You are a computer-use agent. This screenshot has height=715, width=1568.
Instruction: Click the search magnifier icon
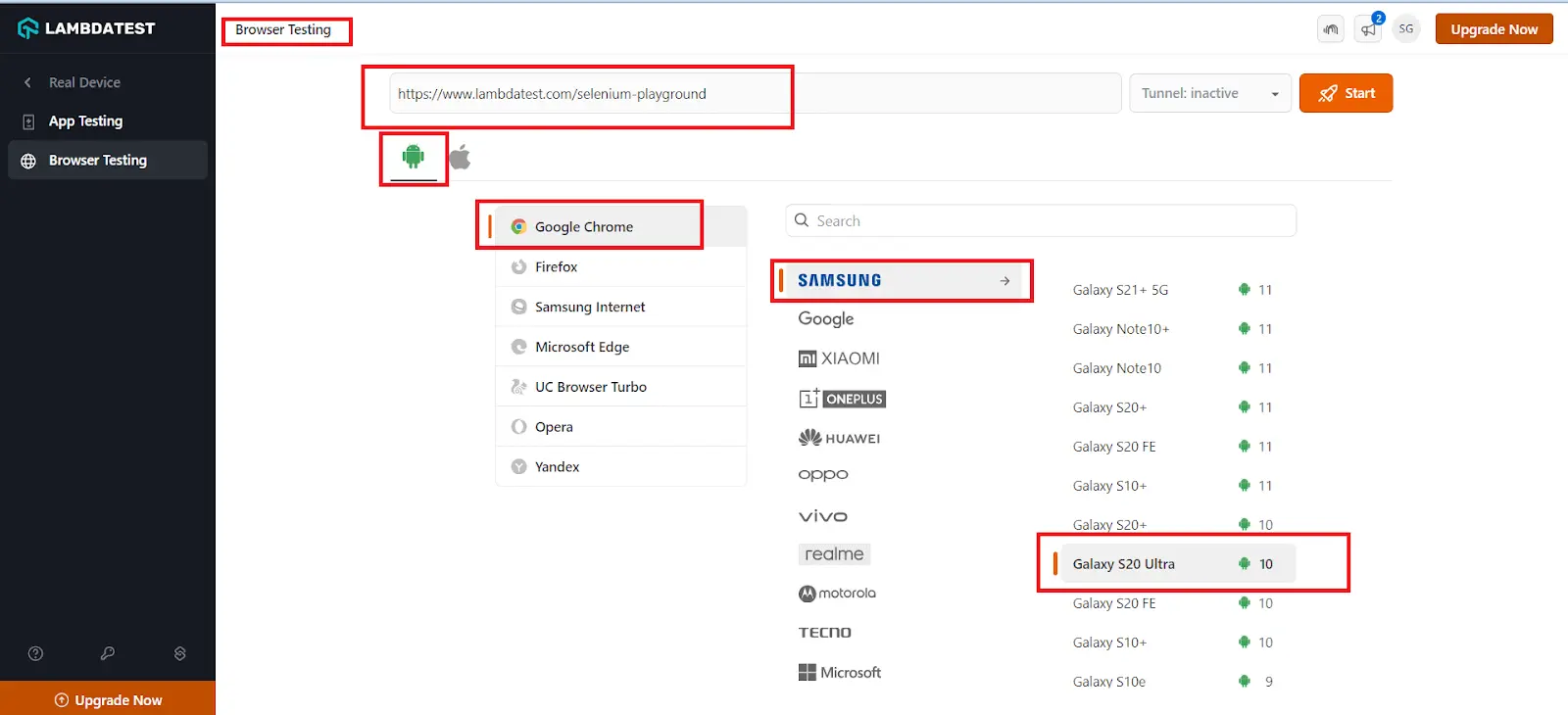click(802, 220)
